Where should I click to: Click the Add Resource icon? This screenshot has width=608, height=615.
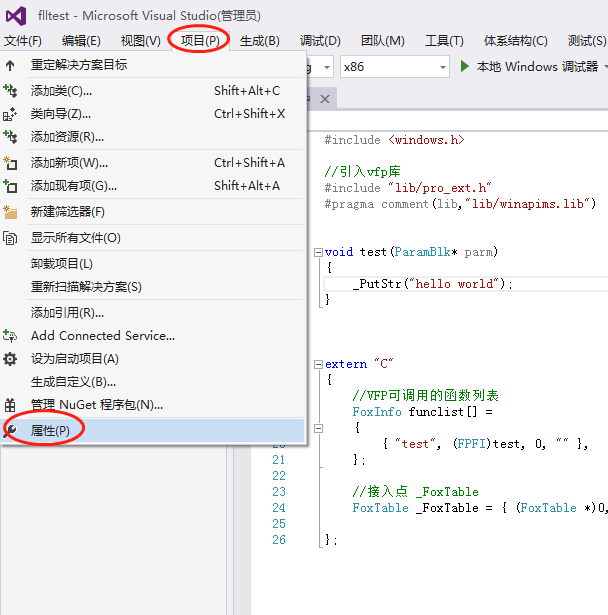pyautogui.click(x=10, y=137)
